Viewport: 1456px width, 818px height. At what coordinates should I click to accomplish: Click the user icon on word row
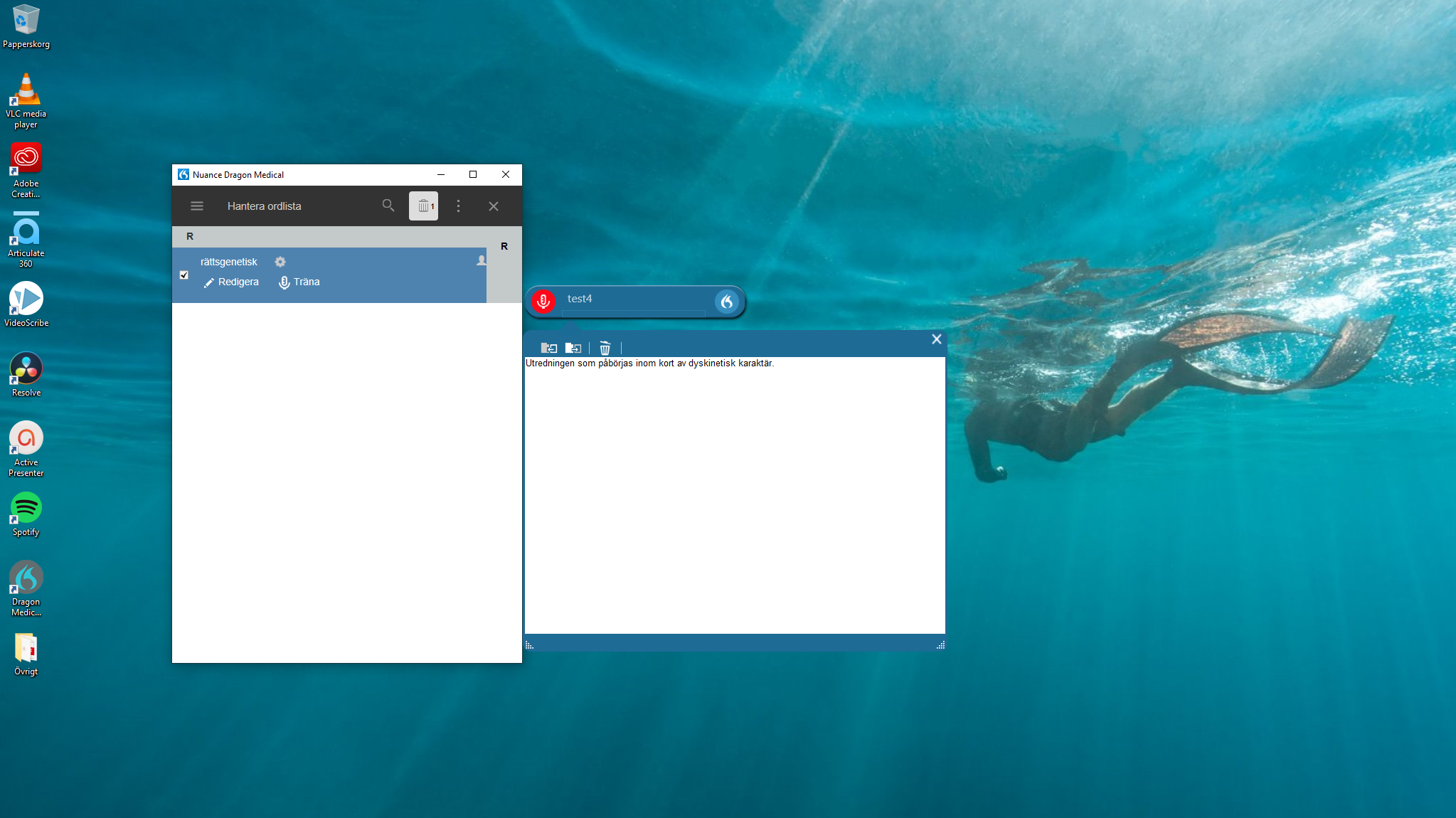pos(481,260)
